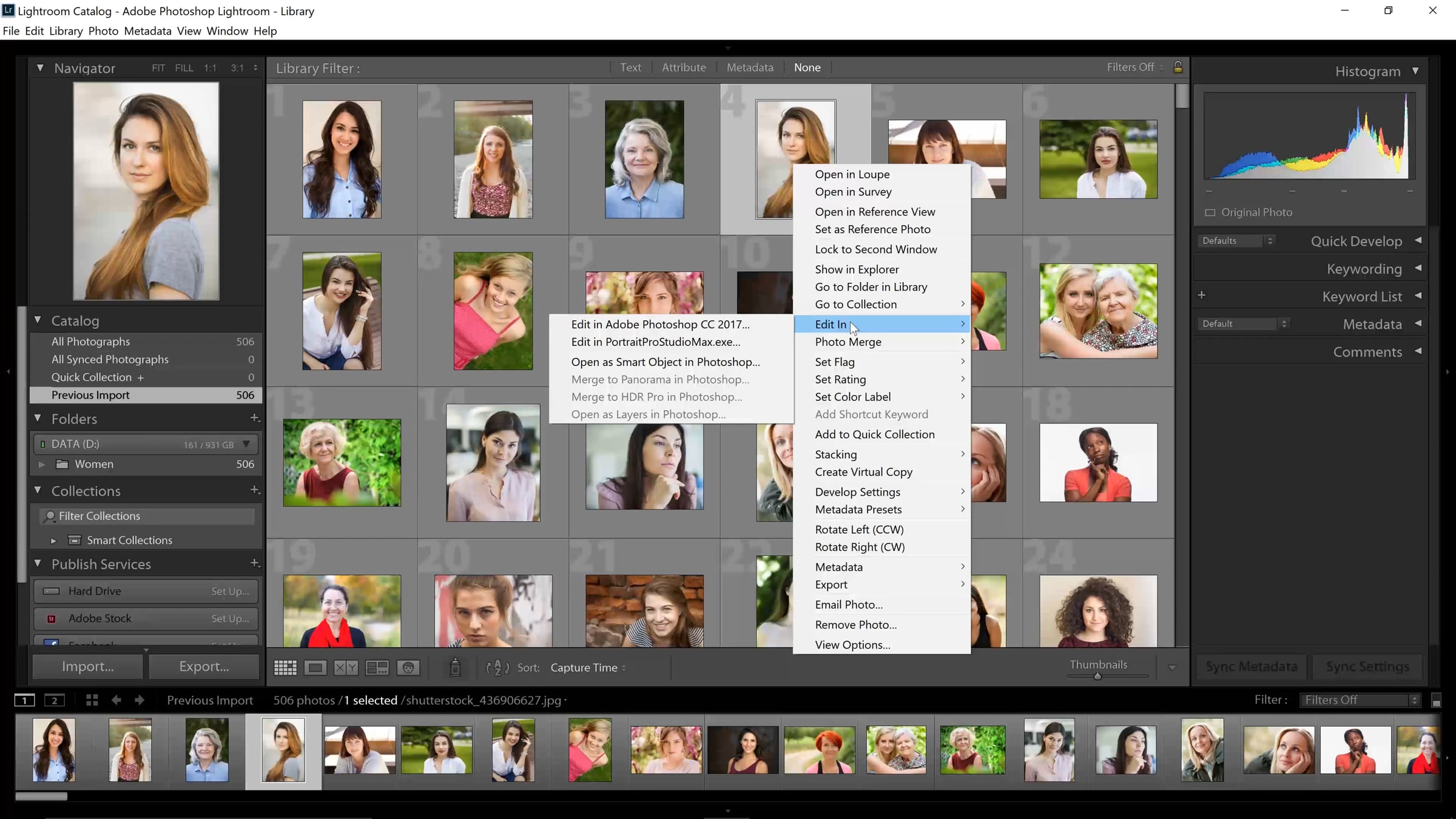Switch to Loupe view icon
This screenshot has width=1456, height=819.
click(315, 668)
